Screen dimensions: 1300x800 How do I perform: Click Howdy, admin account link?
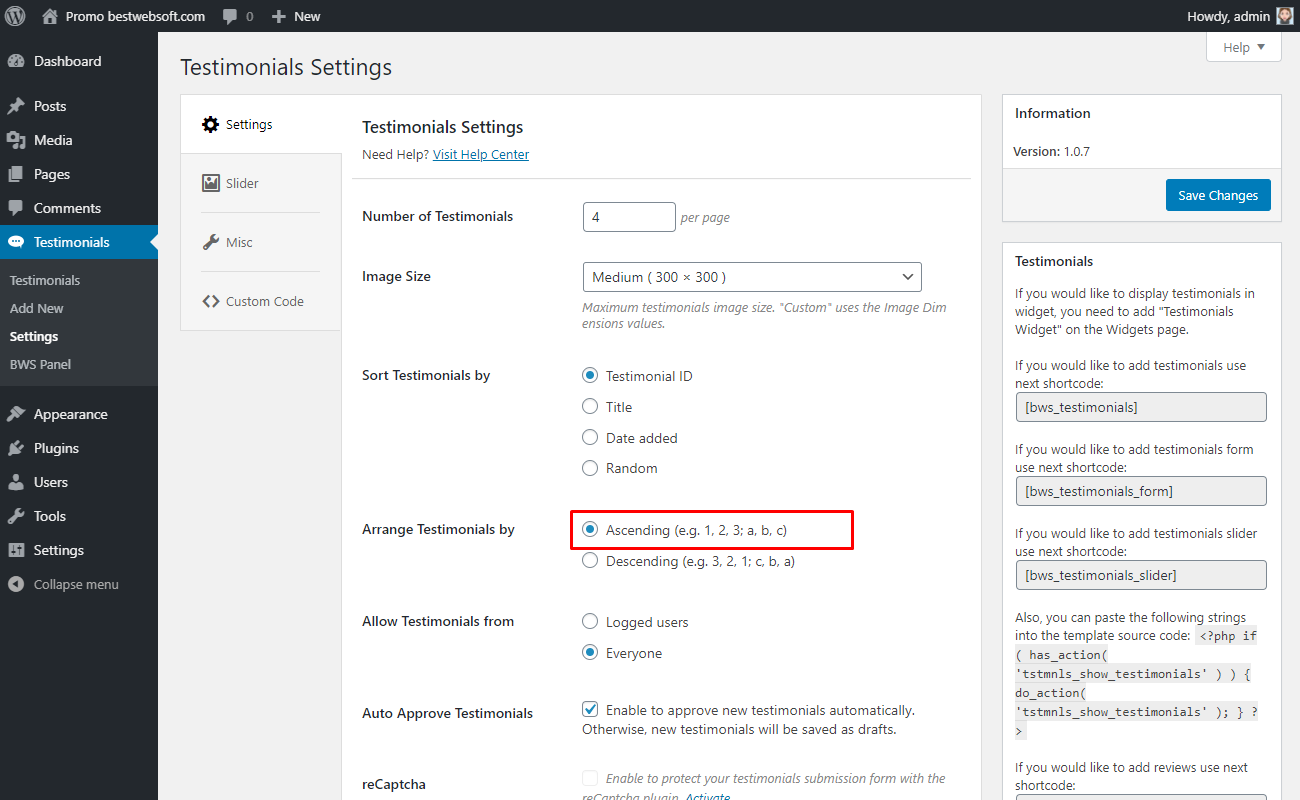[1241, 16]
